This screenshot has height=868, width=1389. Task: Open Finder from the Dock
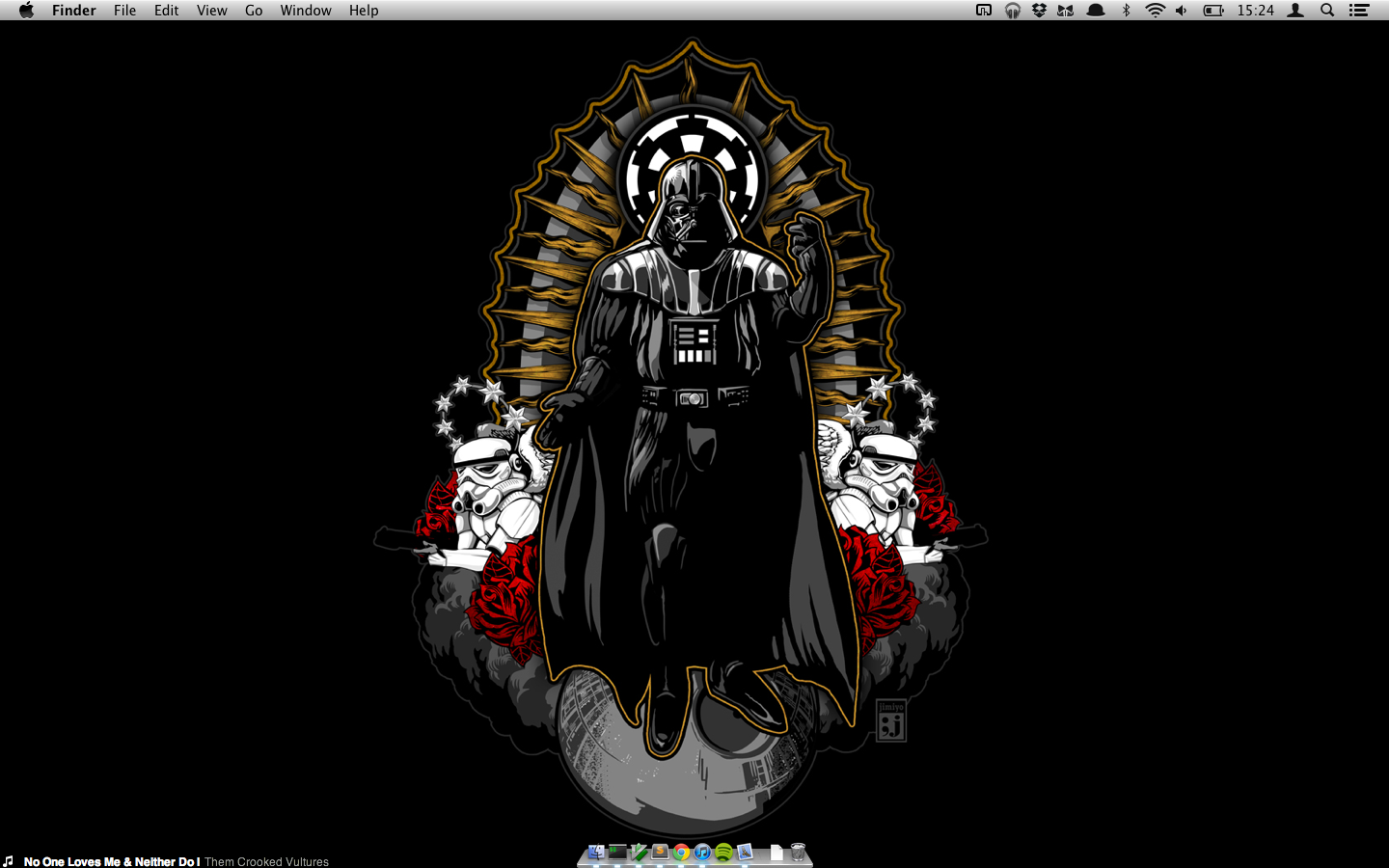pos(596,852)
